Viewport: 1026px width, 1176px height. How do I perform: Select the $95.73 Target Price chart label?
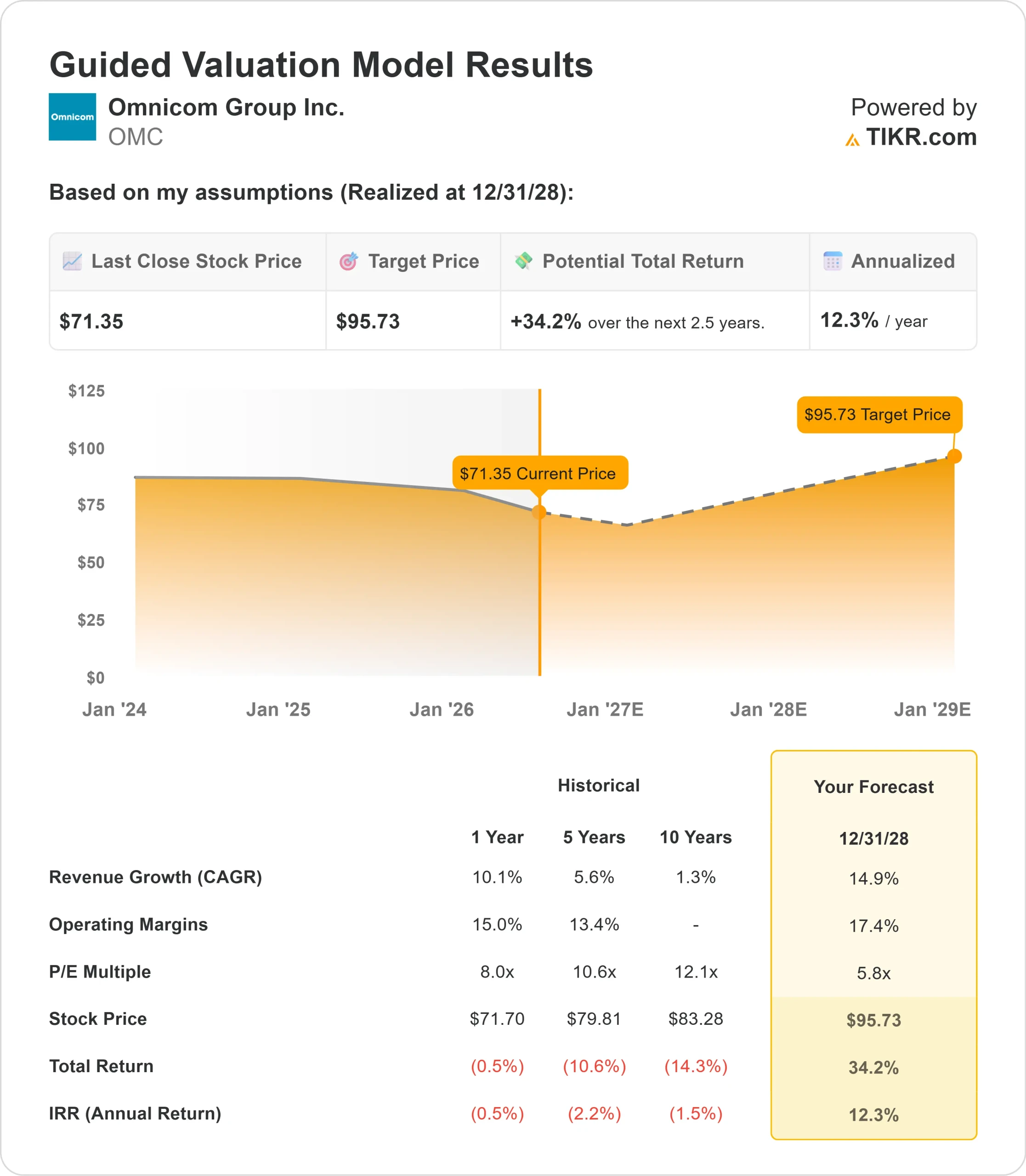(x=879, y=414)
